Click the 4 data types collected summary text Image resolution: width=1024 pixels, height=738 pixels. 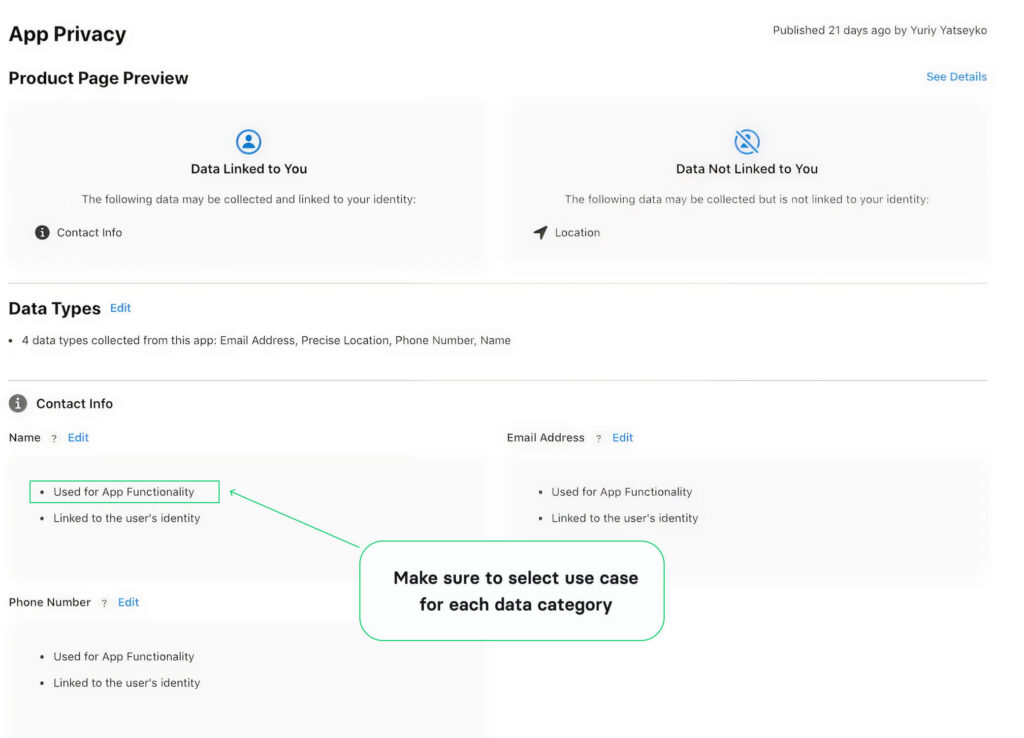[x=267, y=340]
